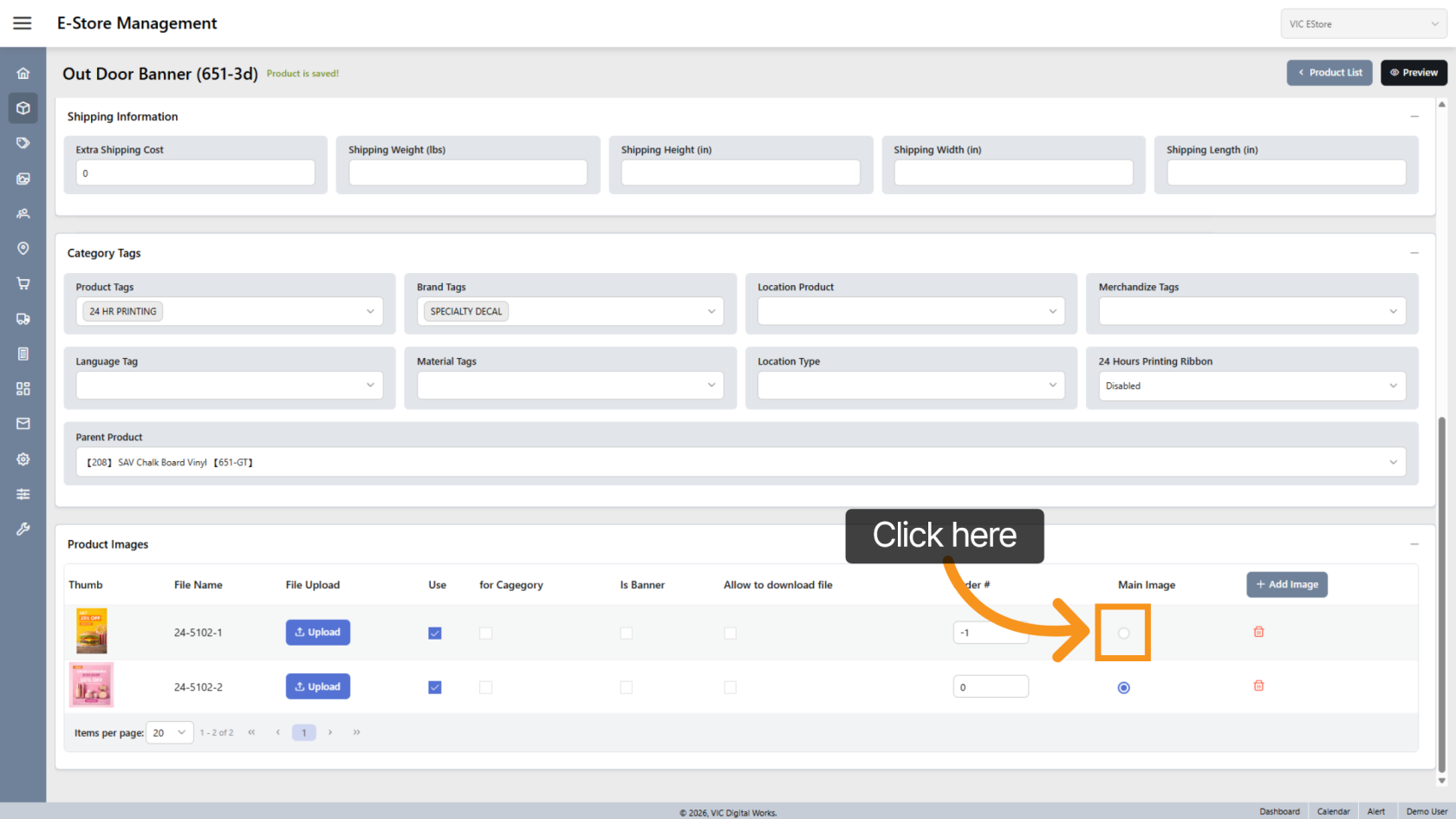The image size is (1456, 819).
Task: Uncheck the Use checkbox for 24-5102-1
Action: (435, 634)
